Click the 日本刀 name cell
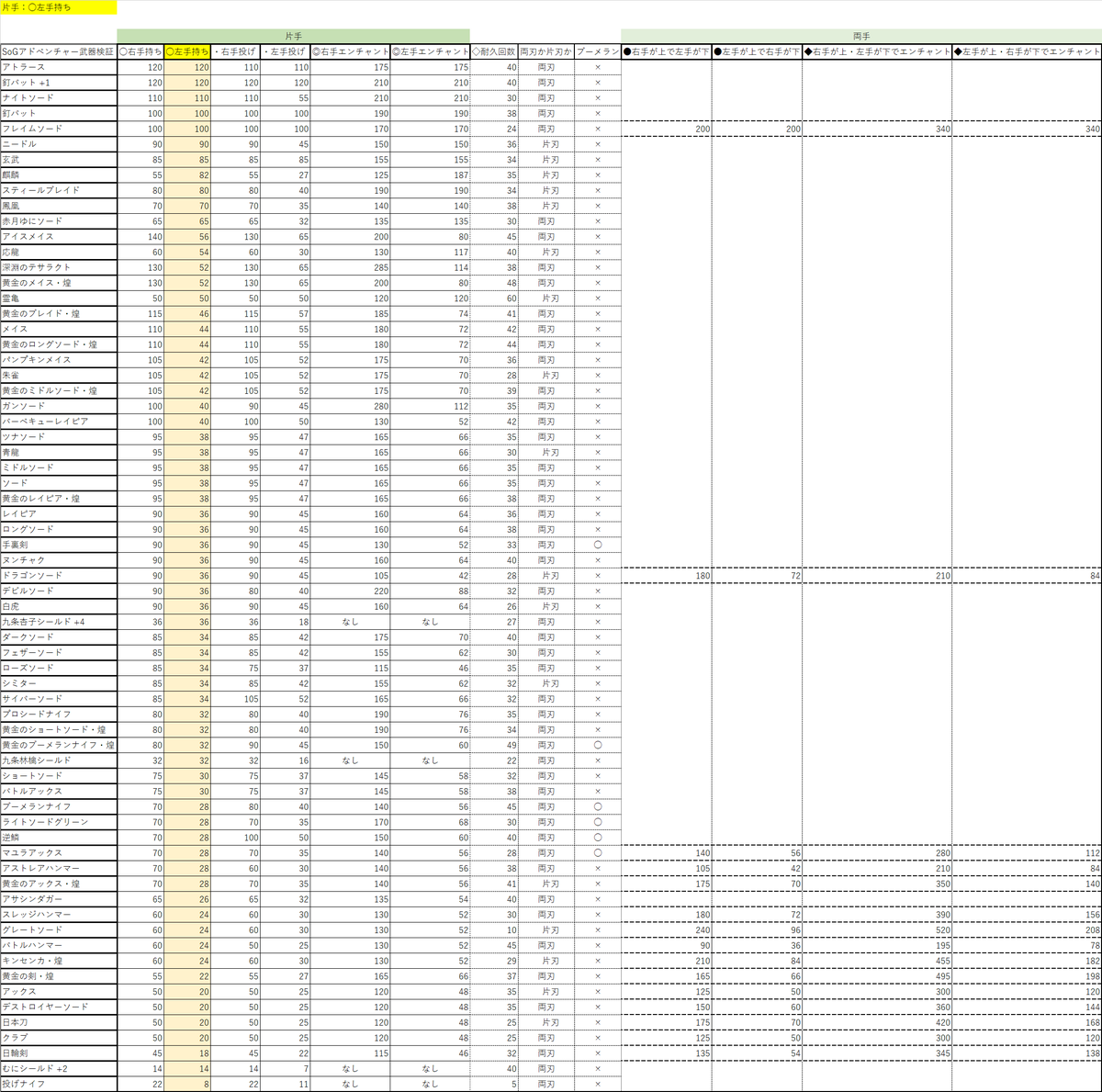Image resolution: width=1102 pixels, height=1092 pixels. pyautogui.click(x=59, y=1022)
